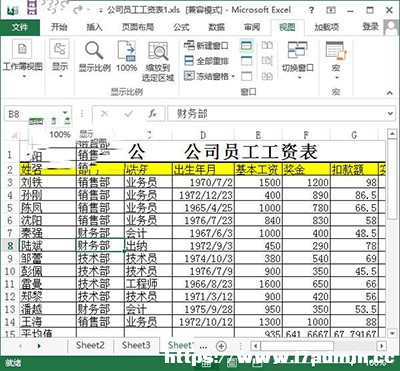Click the 基本工资 header cell
Image resolution: width=400 pixels, height=371 pixels.
click(x=258, y=170)
